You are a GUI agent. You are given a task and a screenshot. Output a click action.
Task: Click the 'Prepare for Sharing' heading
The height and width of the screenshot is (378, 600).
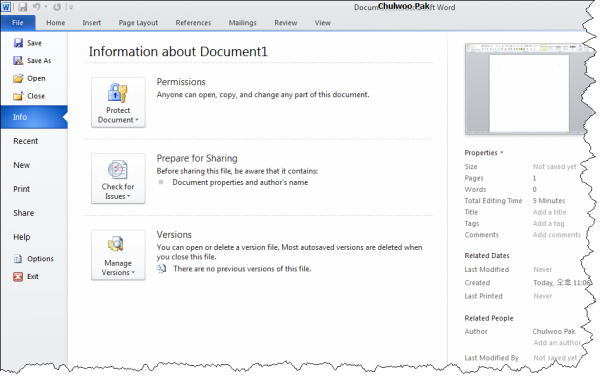197,158
